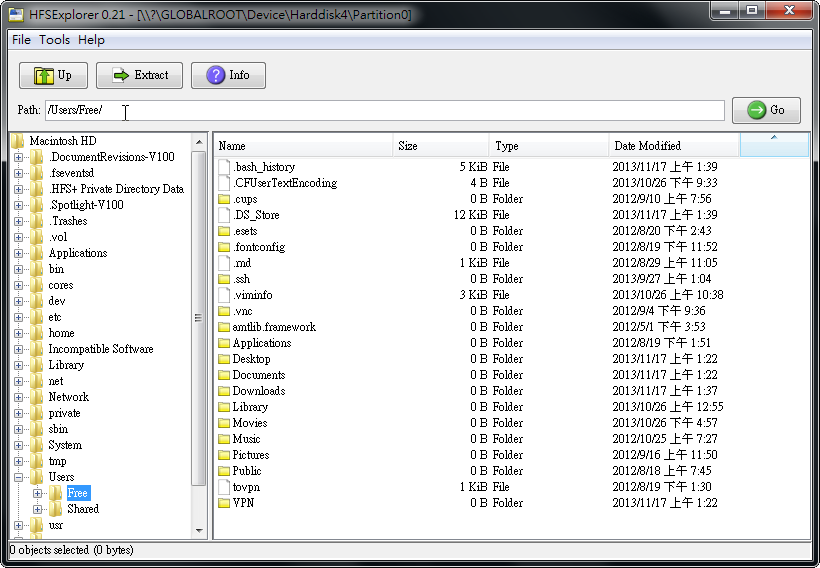Select Macintosh HD root folder icon
This screenshot has width=820, height=568.
coord(18,141)
